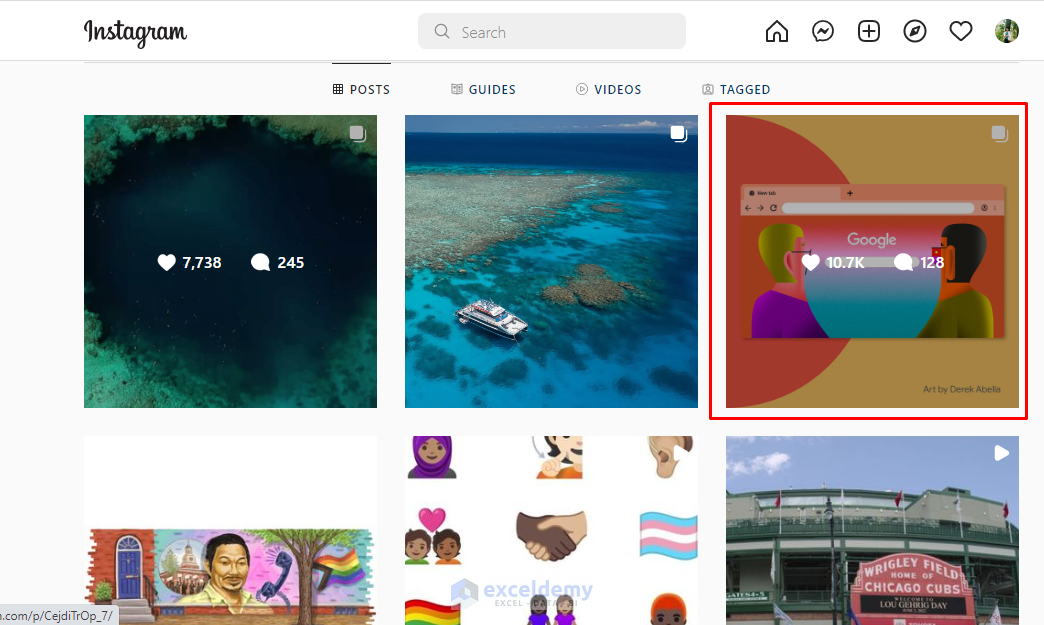The image size is (1044, 625).
Task: Open the activity heart icon
Action: click(960, 31)
